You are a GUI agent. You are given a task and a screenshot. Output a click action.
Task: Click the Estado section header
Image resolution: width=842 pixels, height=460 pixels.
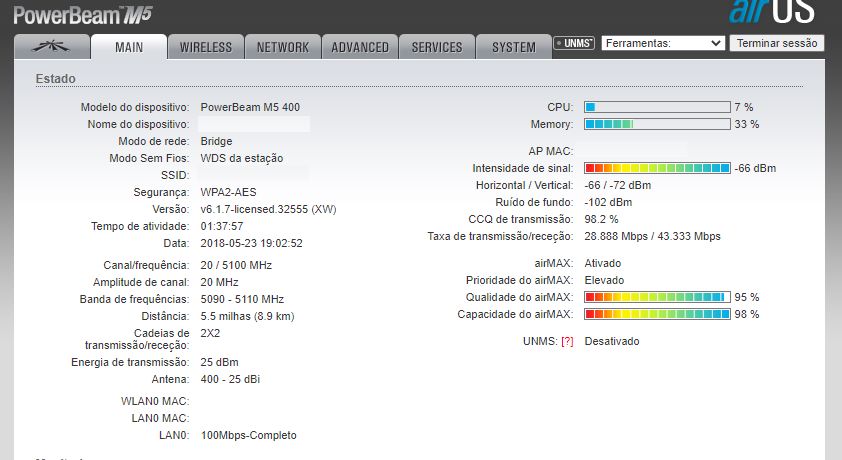[x=55, y=78]
